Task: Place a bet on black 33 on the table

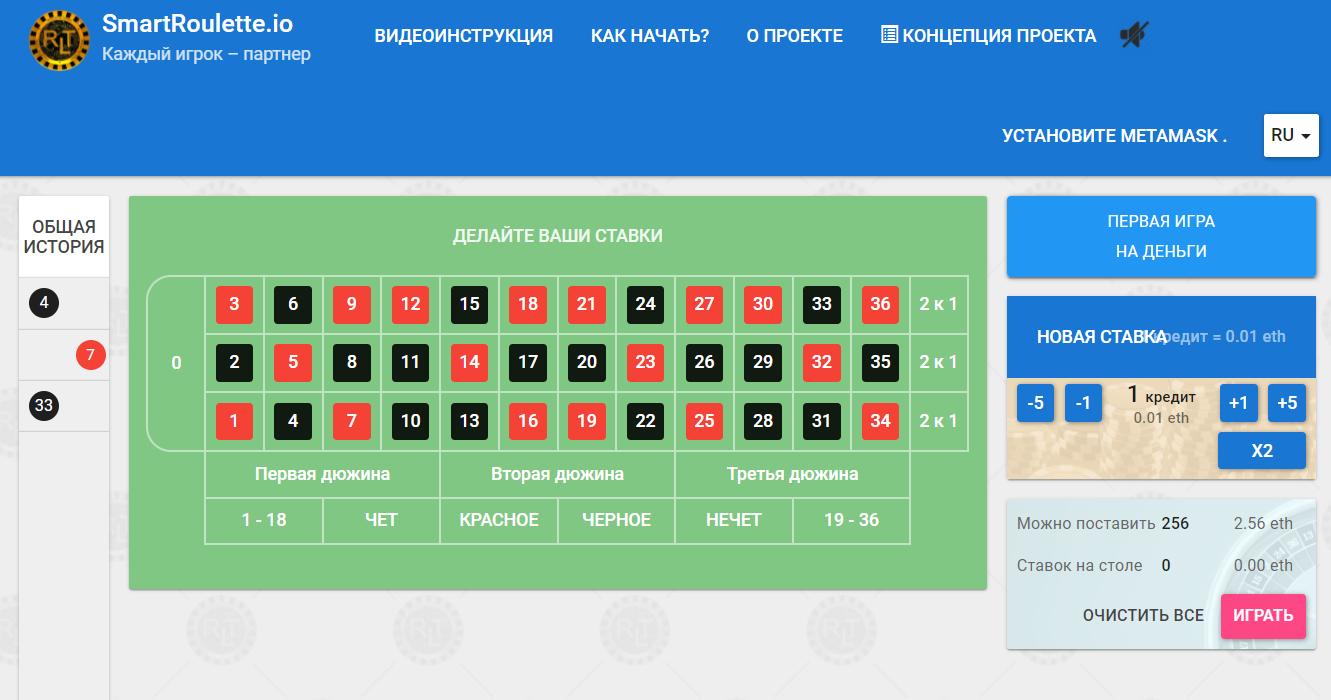Action: pyautogui.click(x=822, y=304)
